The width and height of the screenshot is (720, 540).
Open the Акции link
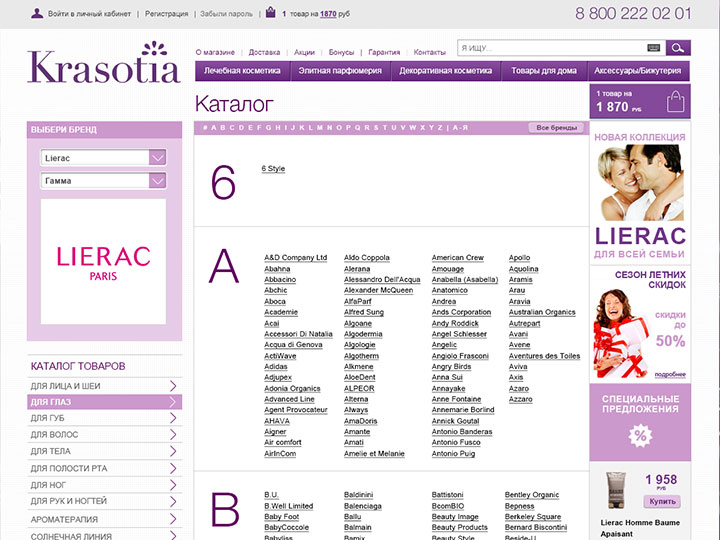click(x=304, y=52)
